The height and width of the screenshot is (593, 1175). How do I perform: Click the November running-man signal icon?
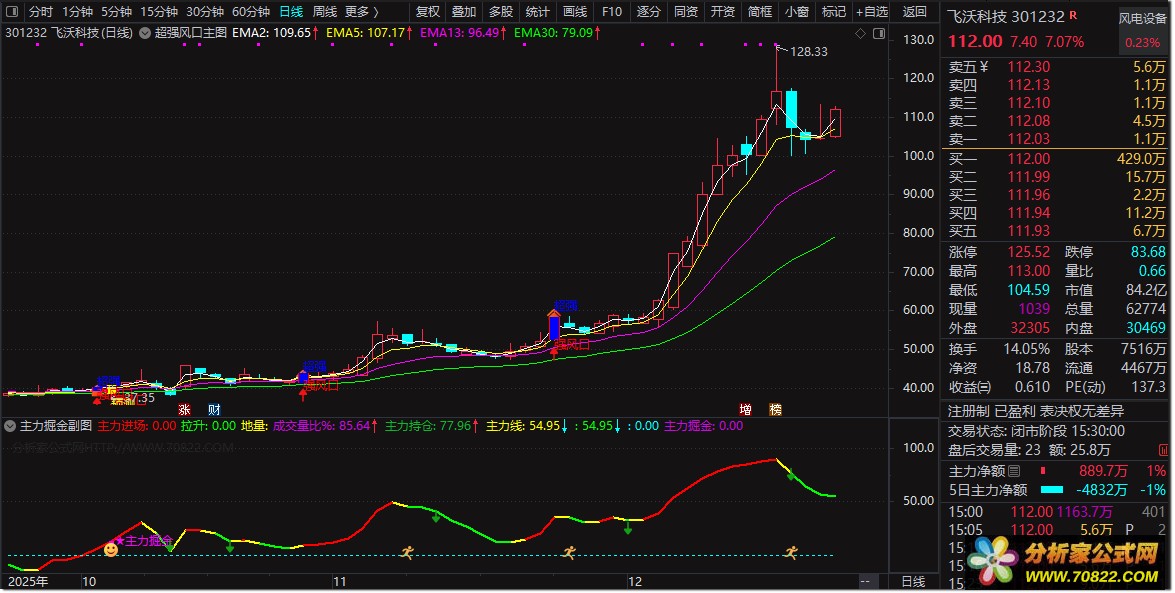(407, 553)
